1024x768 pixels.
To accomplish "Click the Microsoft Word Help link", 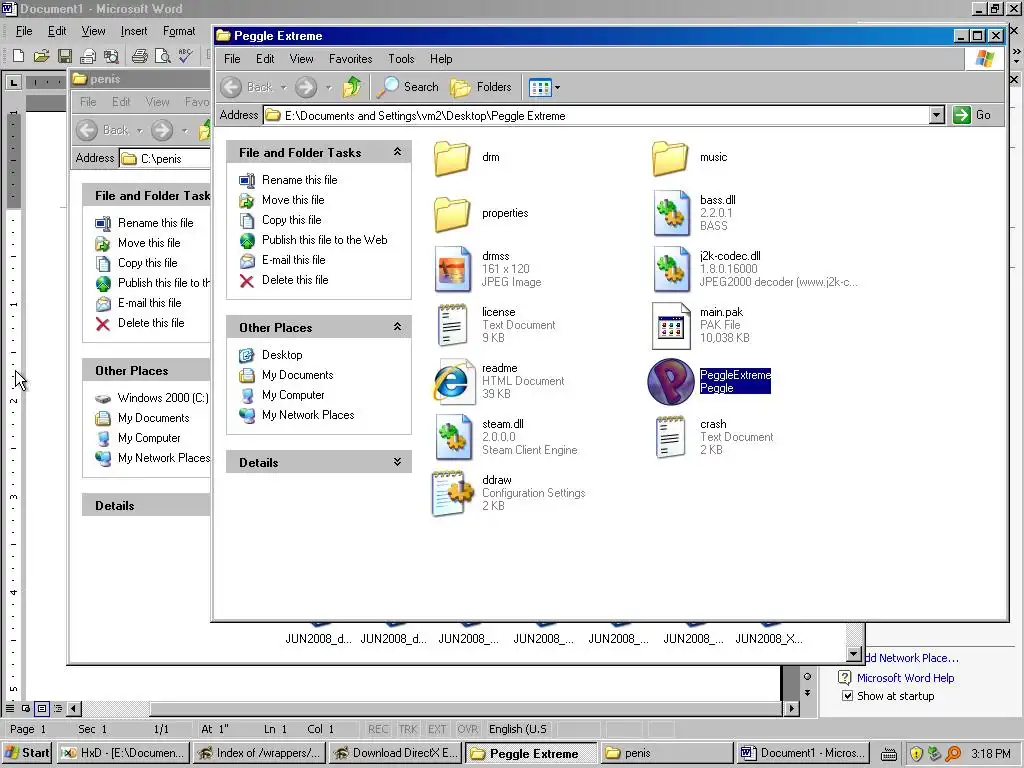I will 905,678.
